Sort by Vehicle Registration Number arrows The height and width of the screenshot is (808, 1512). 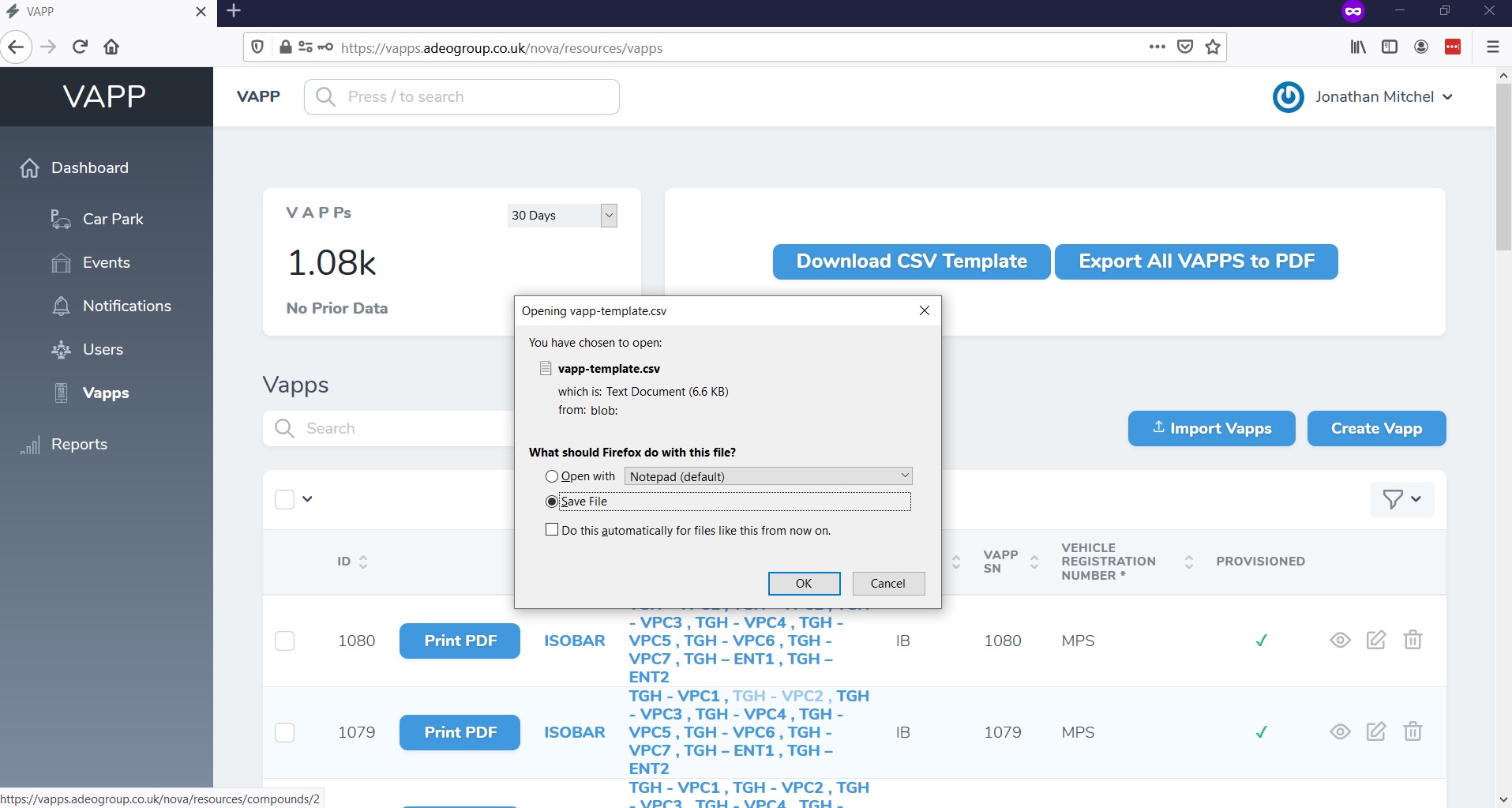1188,562
